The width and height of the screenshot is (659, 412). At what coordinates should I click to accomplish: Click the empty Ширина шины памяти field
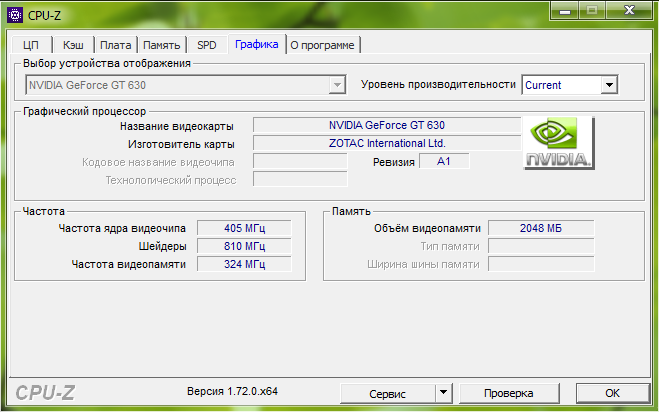click(x=541, y=264)
